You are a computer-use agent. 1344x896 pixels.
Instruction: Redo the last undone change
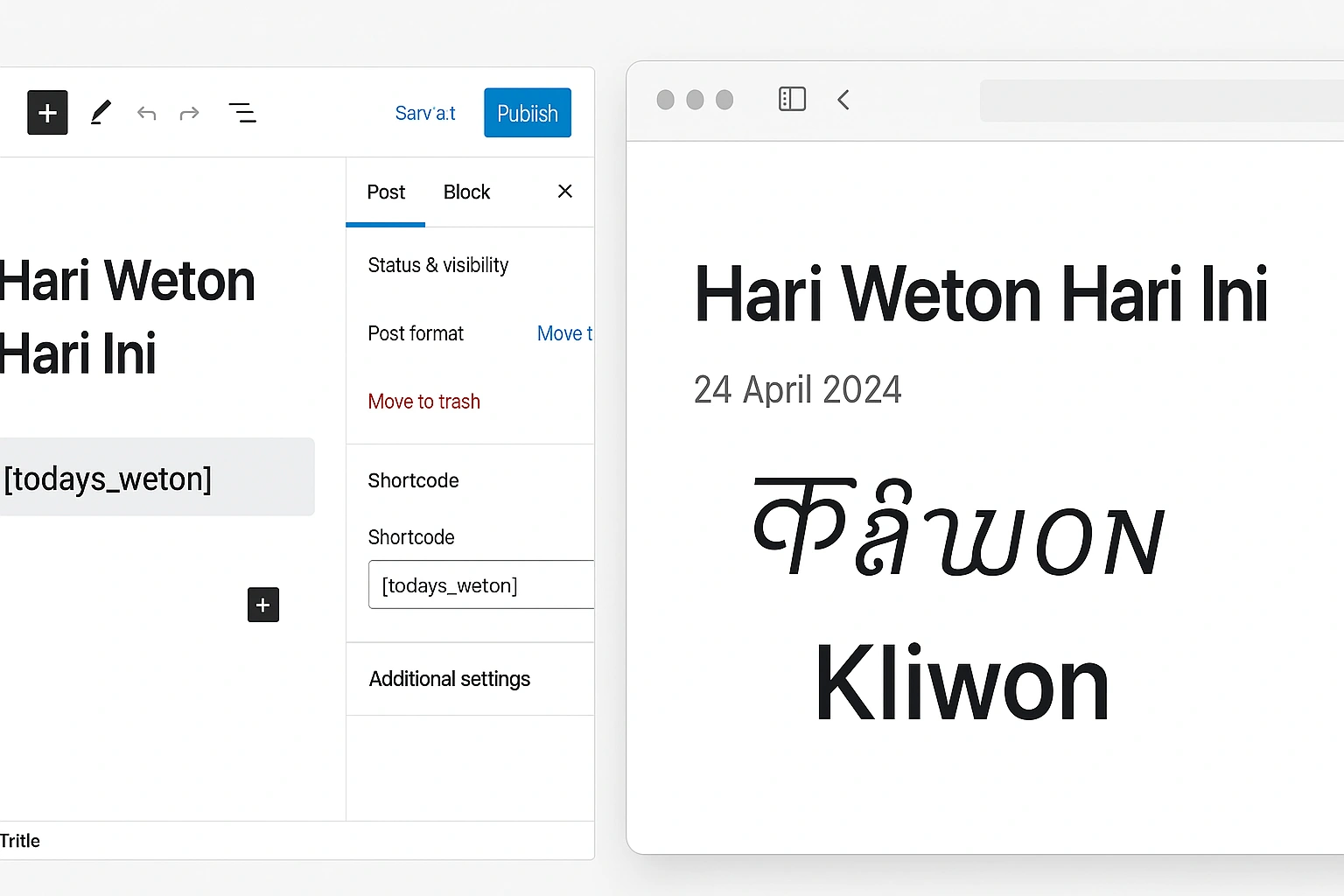189,113
